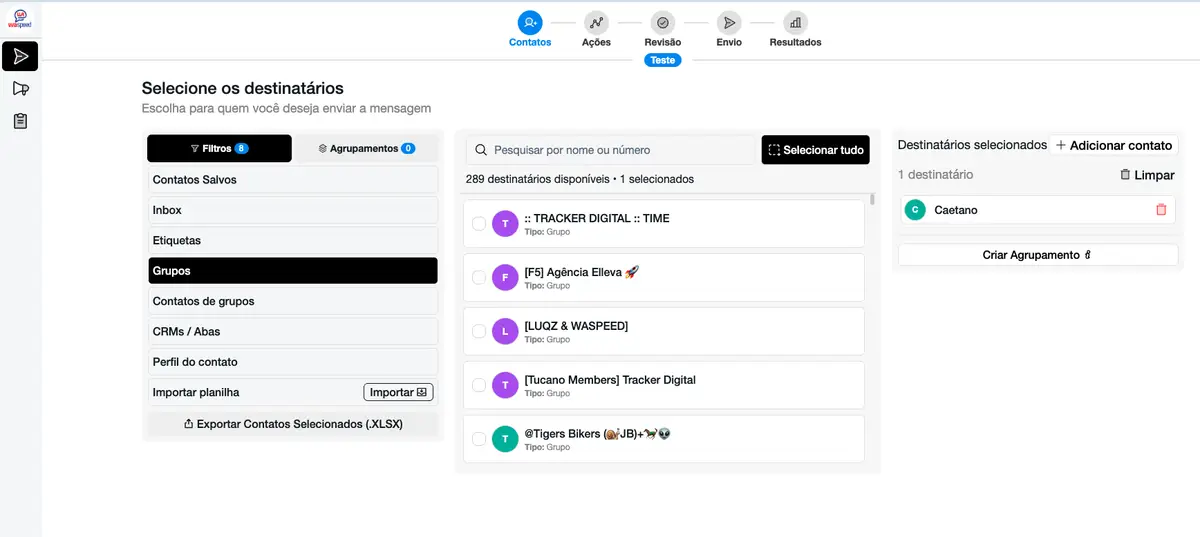Go to the Resultados step icon
Viewport: 1200px width, 537px height.
795,22
